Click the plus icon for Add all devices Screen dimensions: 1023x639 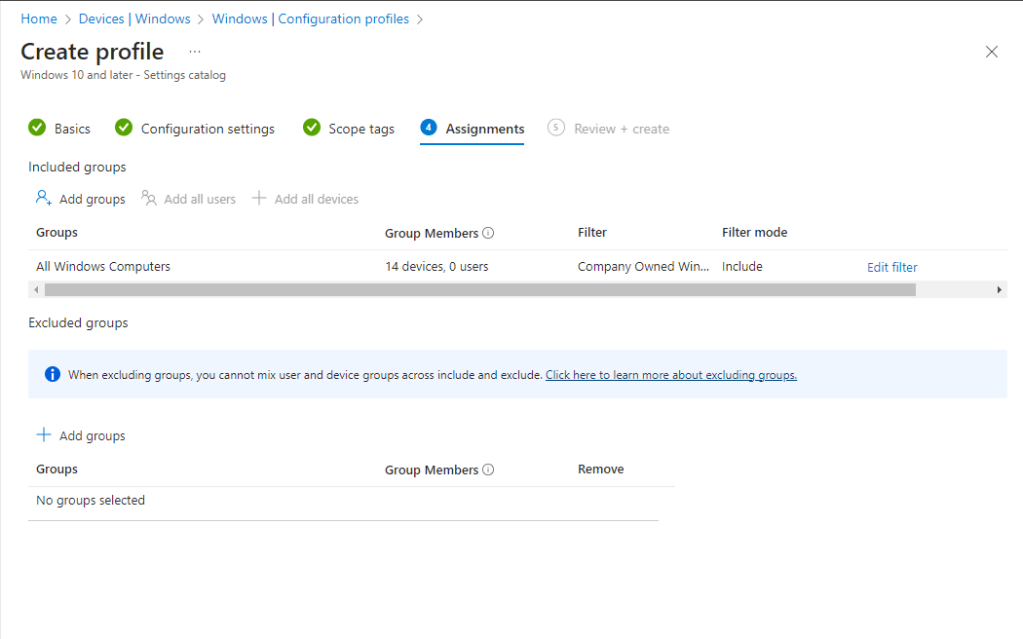(259, 198)
